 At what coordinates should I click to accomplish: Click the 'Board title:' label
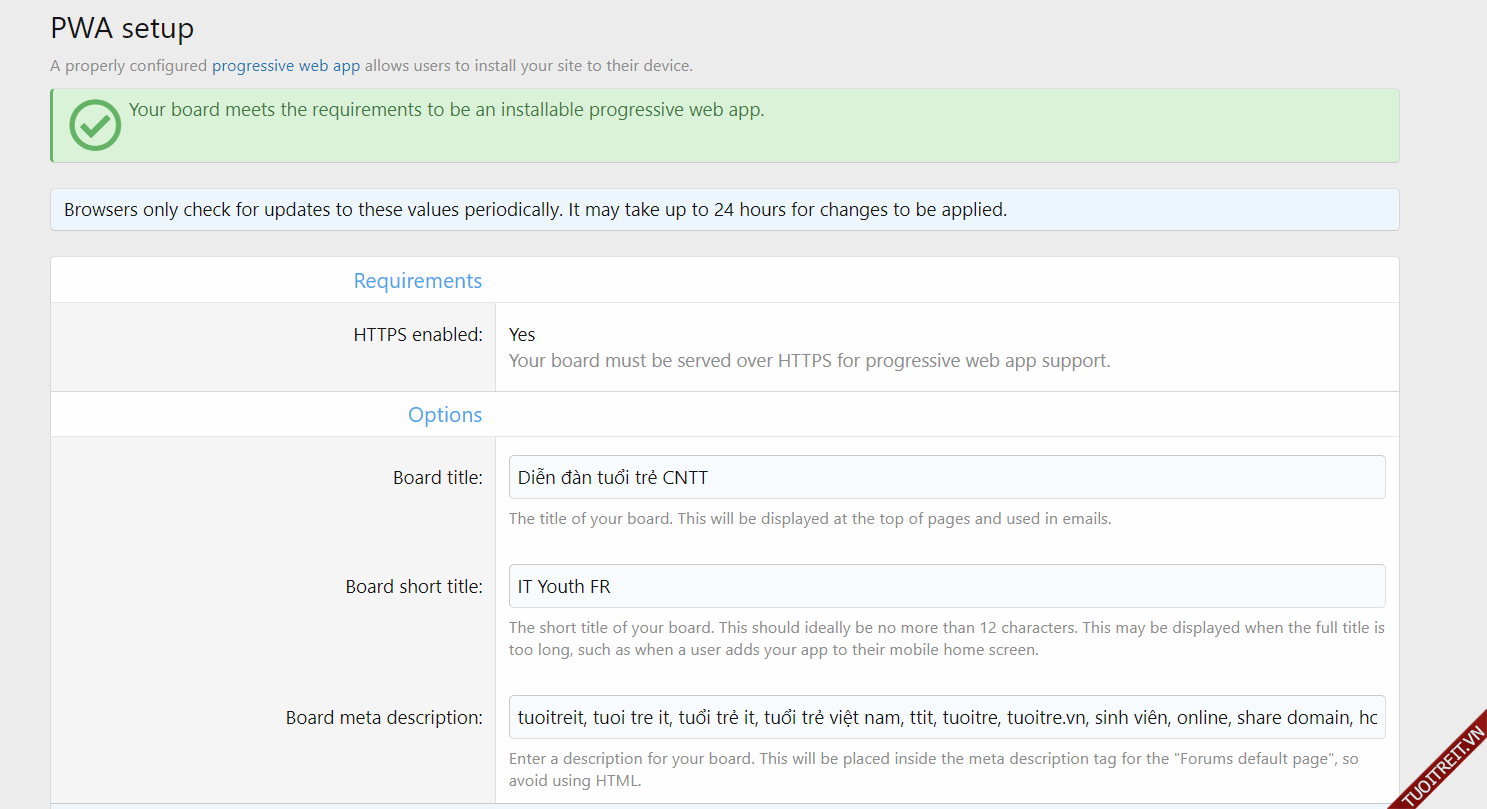[x=437, y=478]
